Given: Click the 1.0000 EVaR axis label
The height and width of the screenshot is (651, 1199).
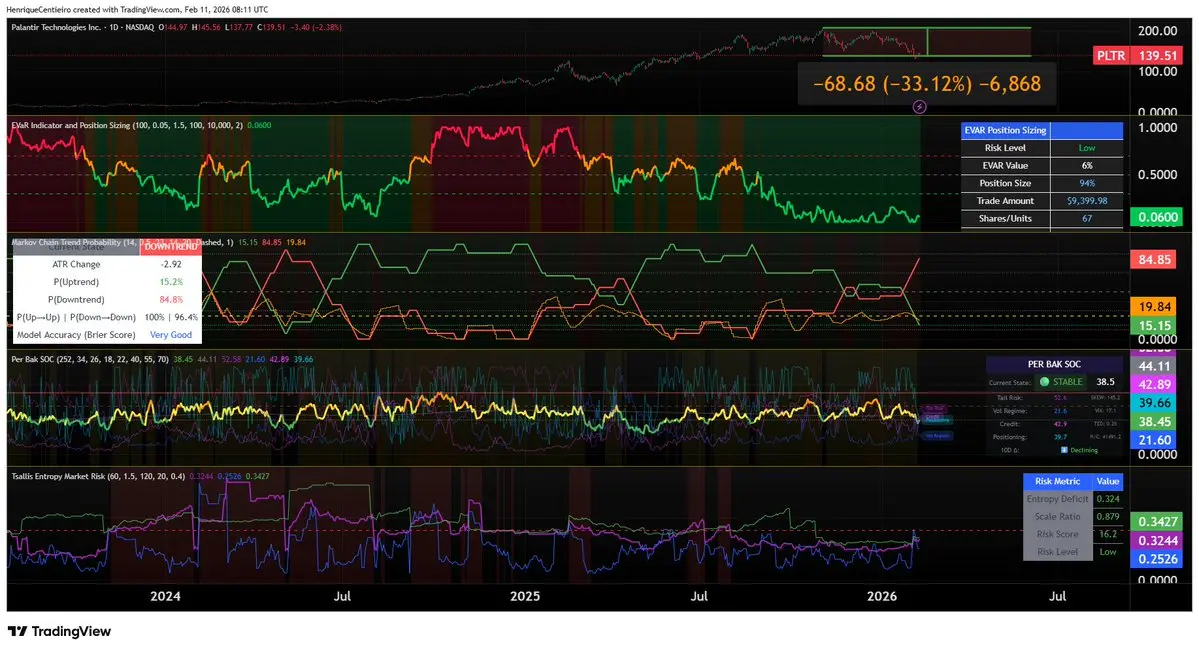Looking at the screenshot, I should 1158,128.
